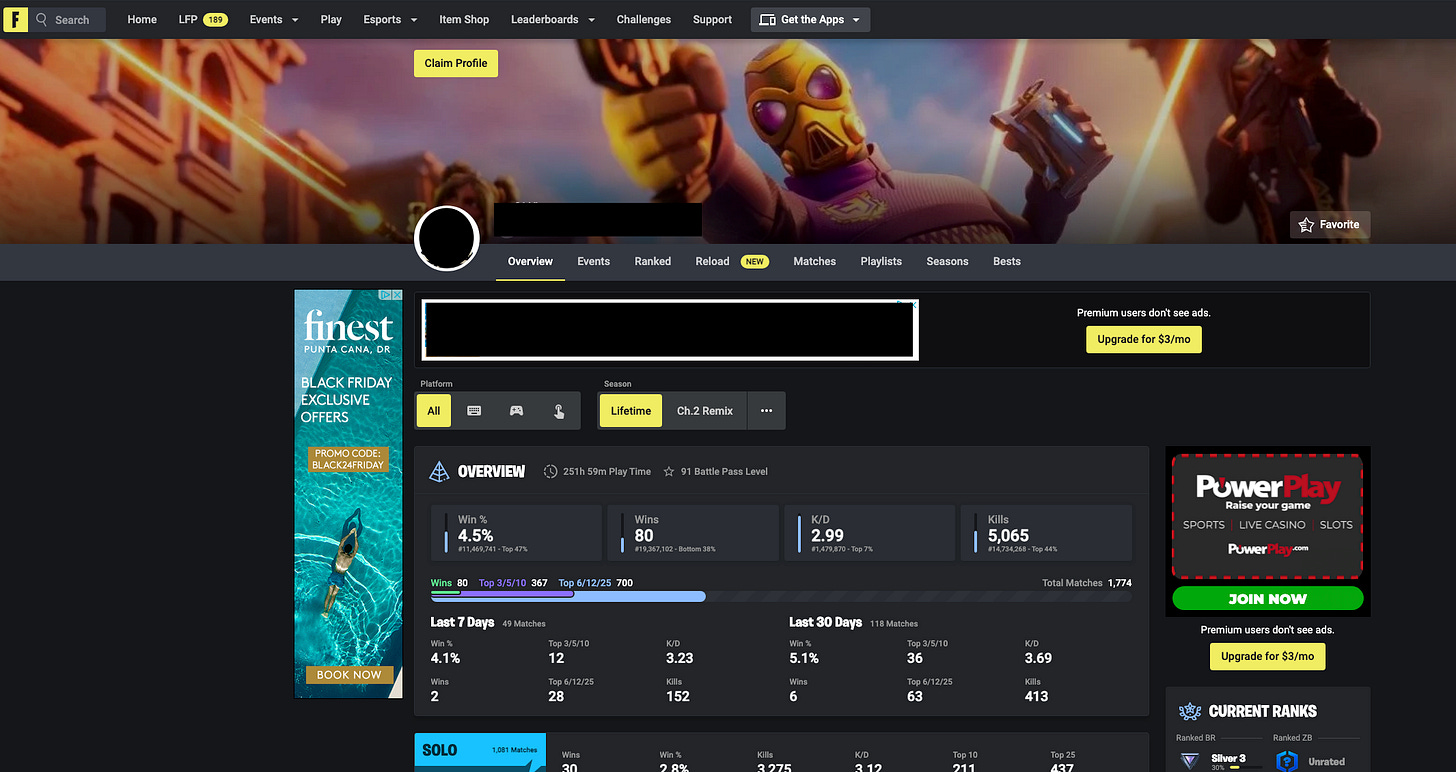Viewport: 1456px width, 772px height.
Task: Click the yellow NEW badge next to Reload
Action: (754, 261)
